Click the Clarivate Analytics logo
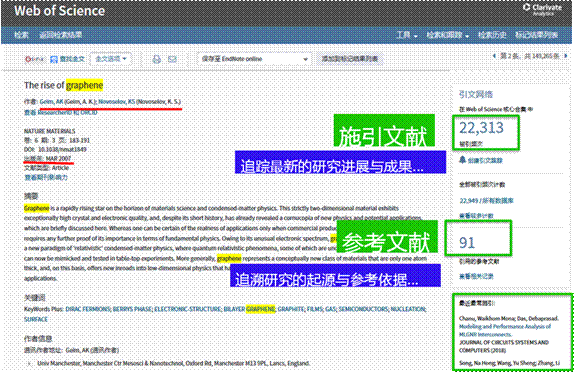 (x=543, y=9)
